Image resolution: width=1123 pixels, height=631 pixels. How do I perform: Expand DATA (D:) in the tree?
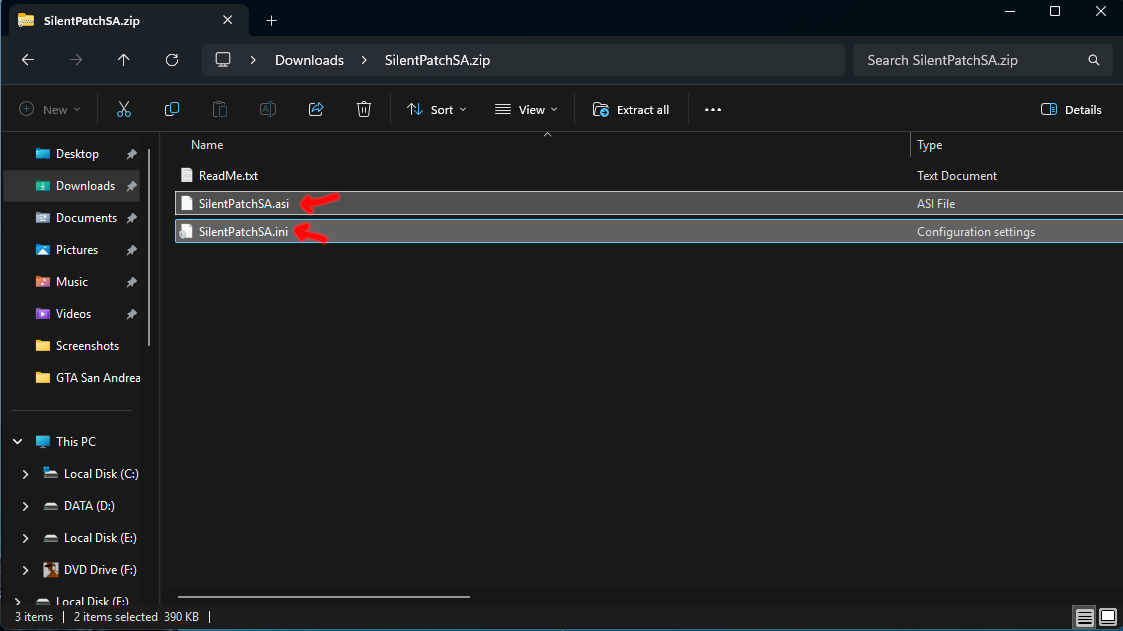pos(25,506)
